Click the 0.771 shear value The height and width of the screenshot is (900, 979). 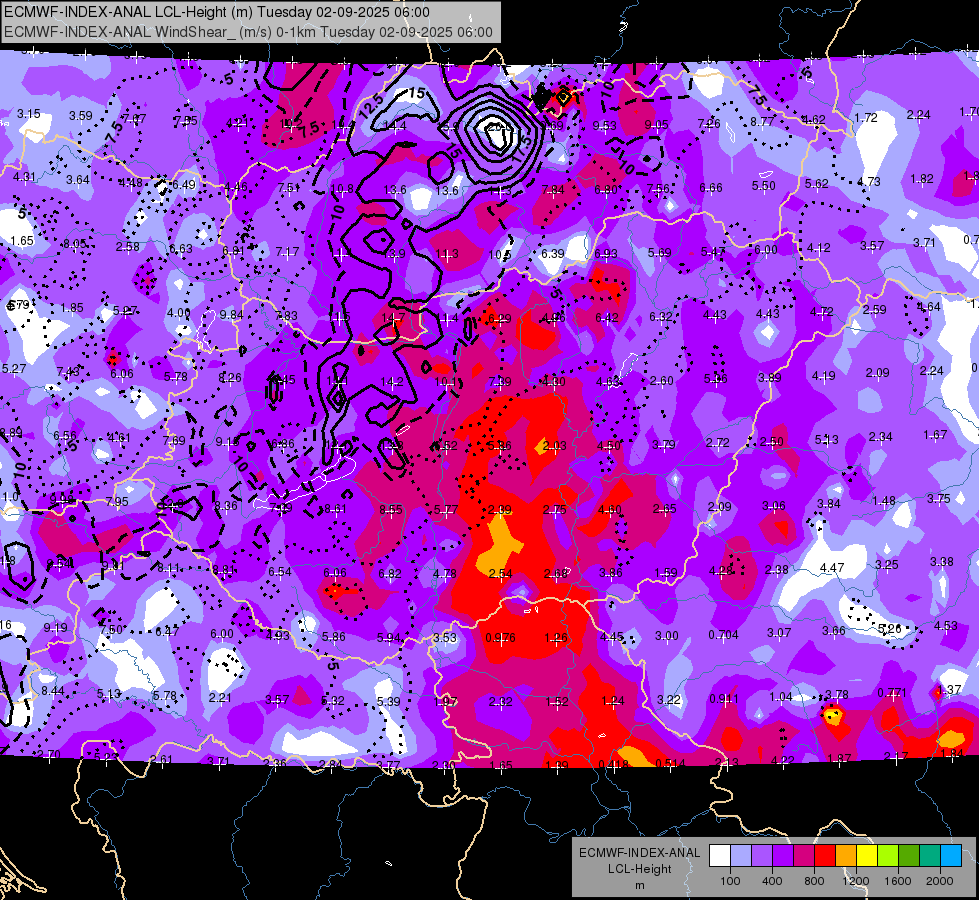coord(892,693)
